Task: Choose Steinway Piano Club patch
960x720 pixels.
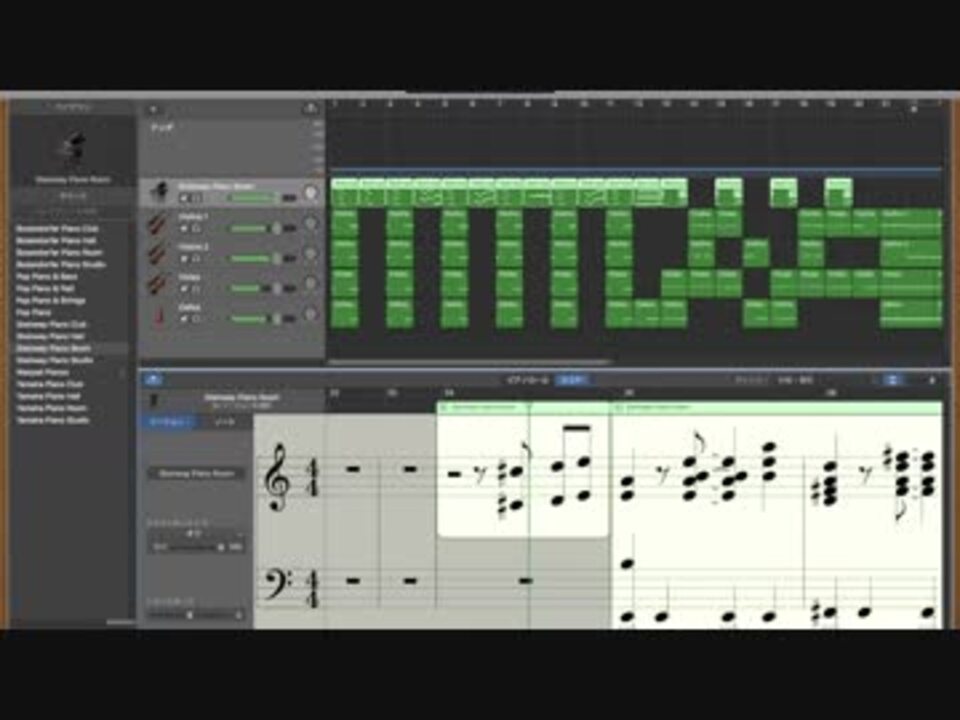Action: pos(51,324)
